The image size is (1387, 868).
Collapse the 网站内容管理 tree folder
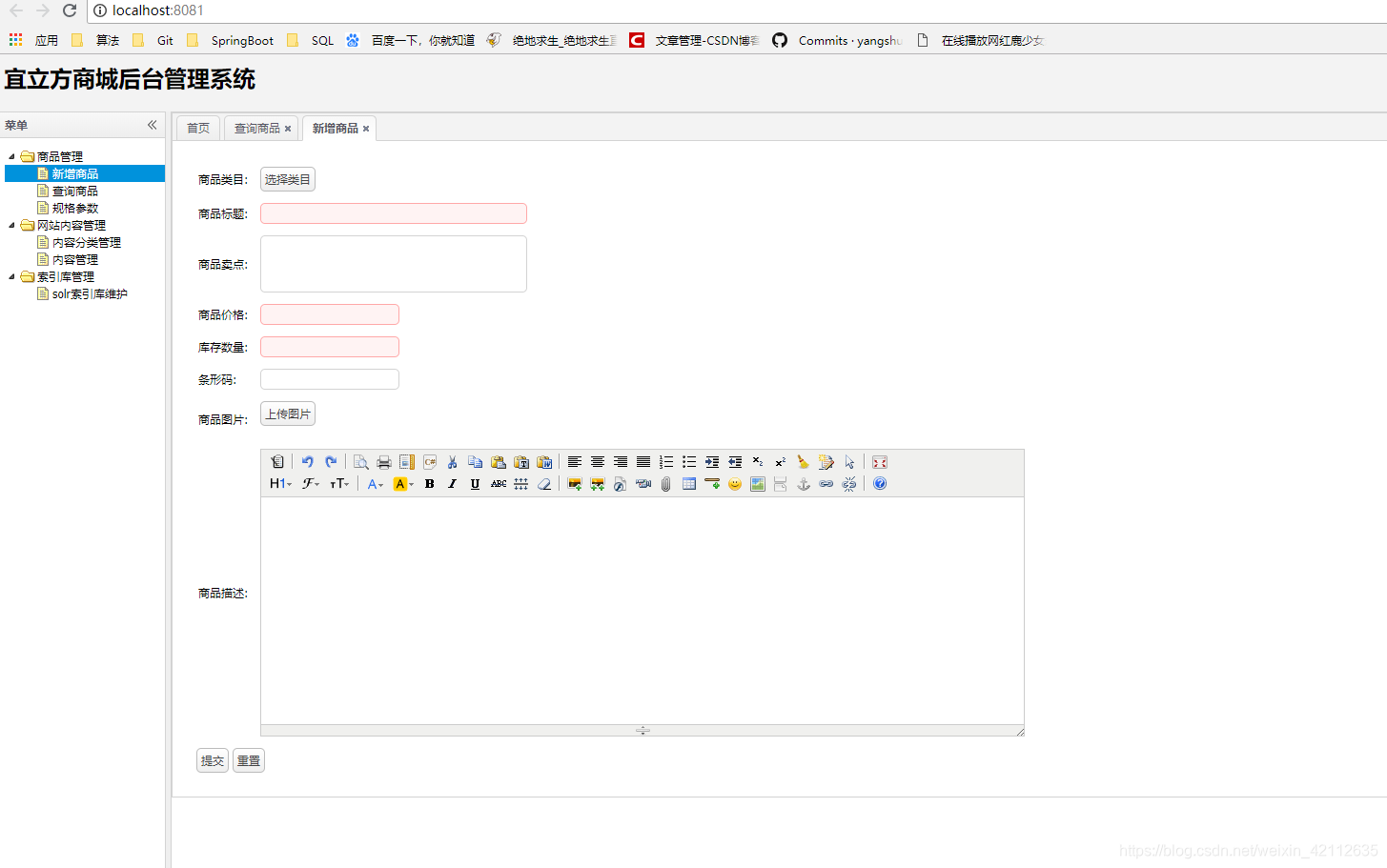[x=12, y=225]
